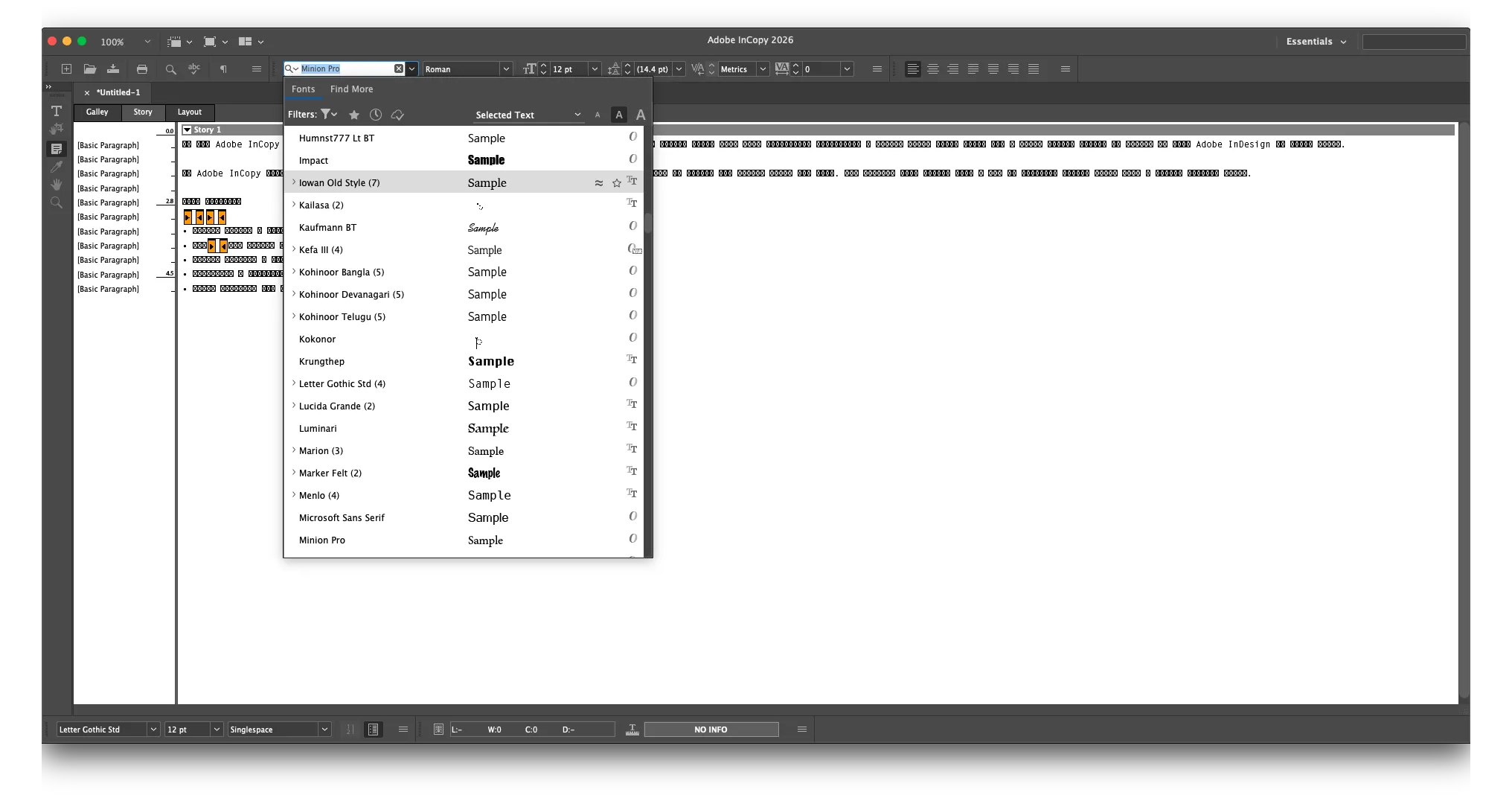
Task: Select the Hand tool in sidebar
Action: point(57,185)
